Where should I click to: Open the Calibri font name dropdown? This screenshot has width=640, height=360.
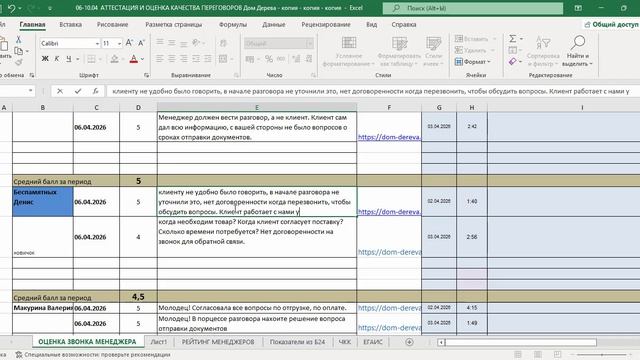point(97,43)
